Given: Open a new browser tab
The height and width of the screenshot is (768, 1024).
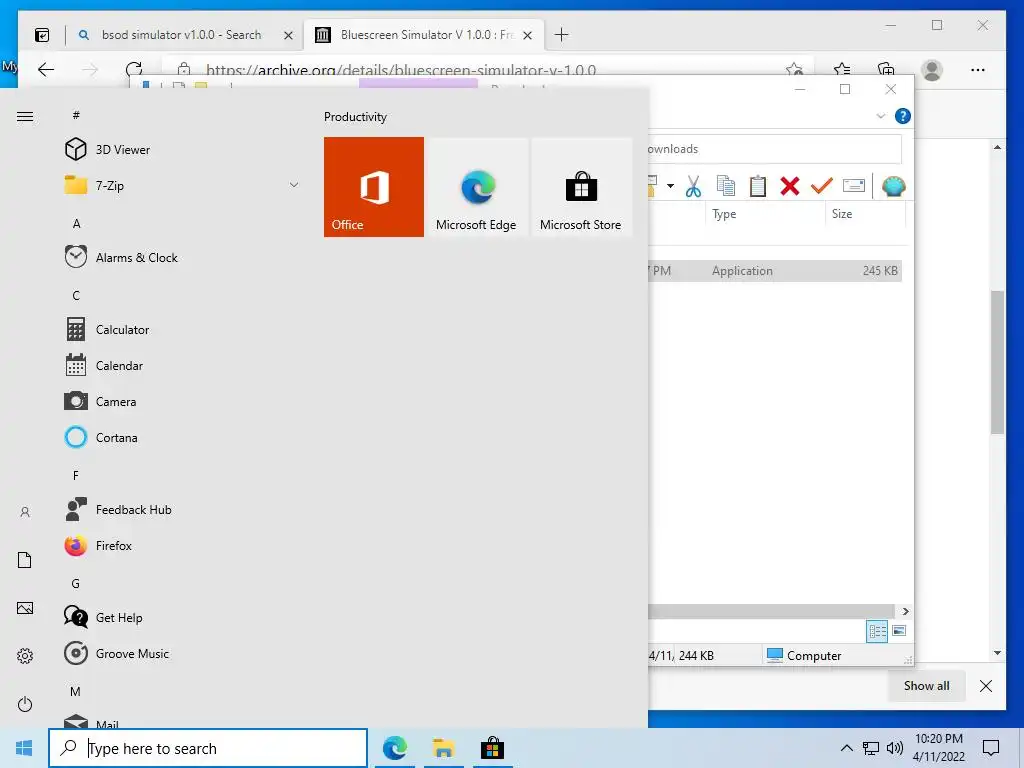Looking at the screenshot, I should pyautogui.click(x=561, y=35).
